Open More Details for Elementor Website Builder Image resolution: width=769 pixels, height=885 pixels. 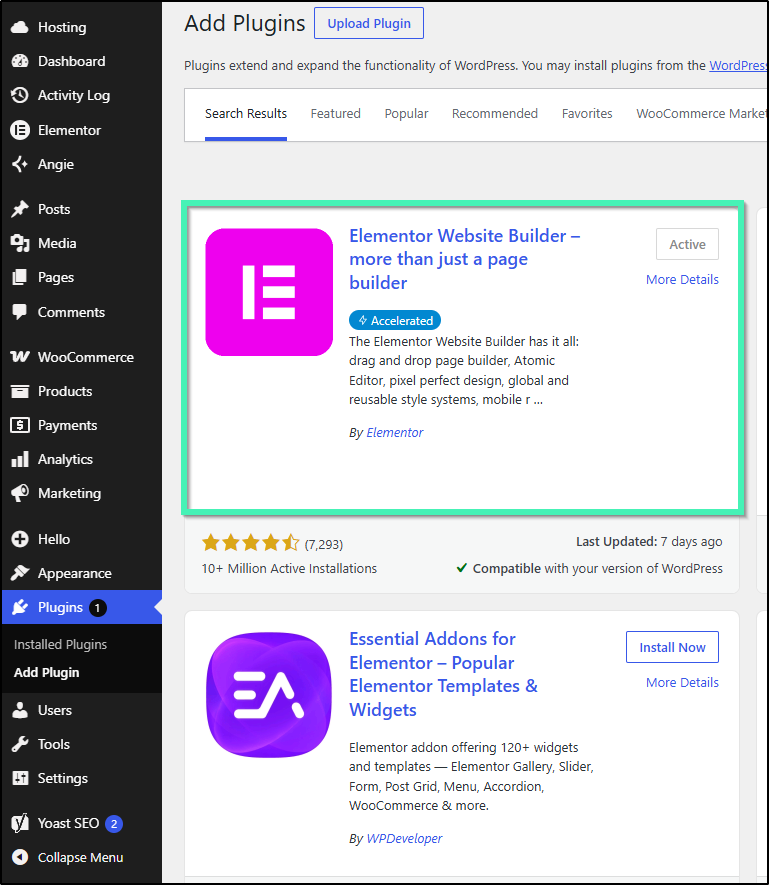[682, 279]
